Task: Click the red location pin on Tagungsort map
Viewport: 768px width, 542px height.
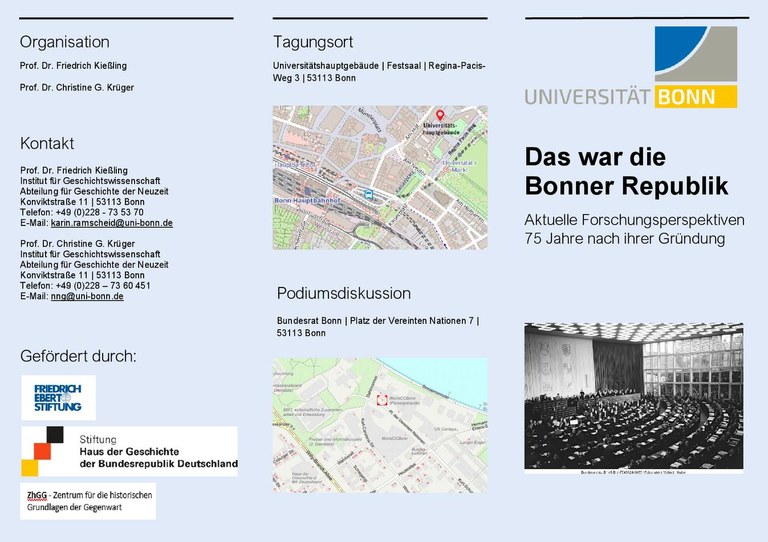Action: [x=440, y=117]
